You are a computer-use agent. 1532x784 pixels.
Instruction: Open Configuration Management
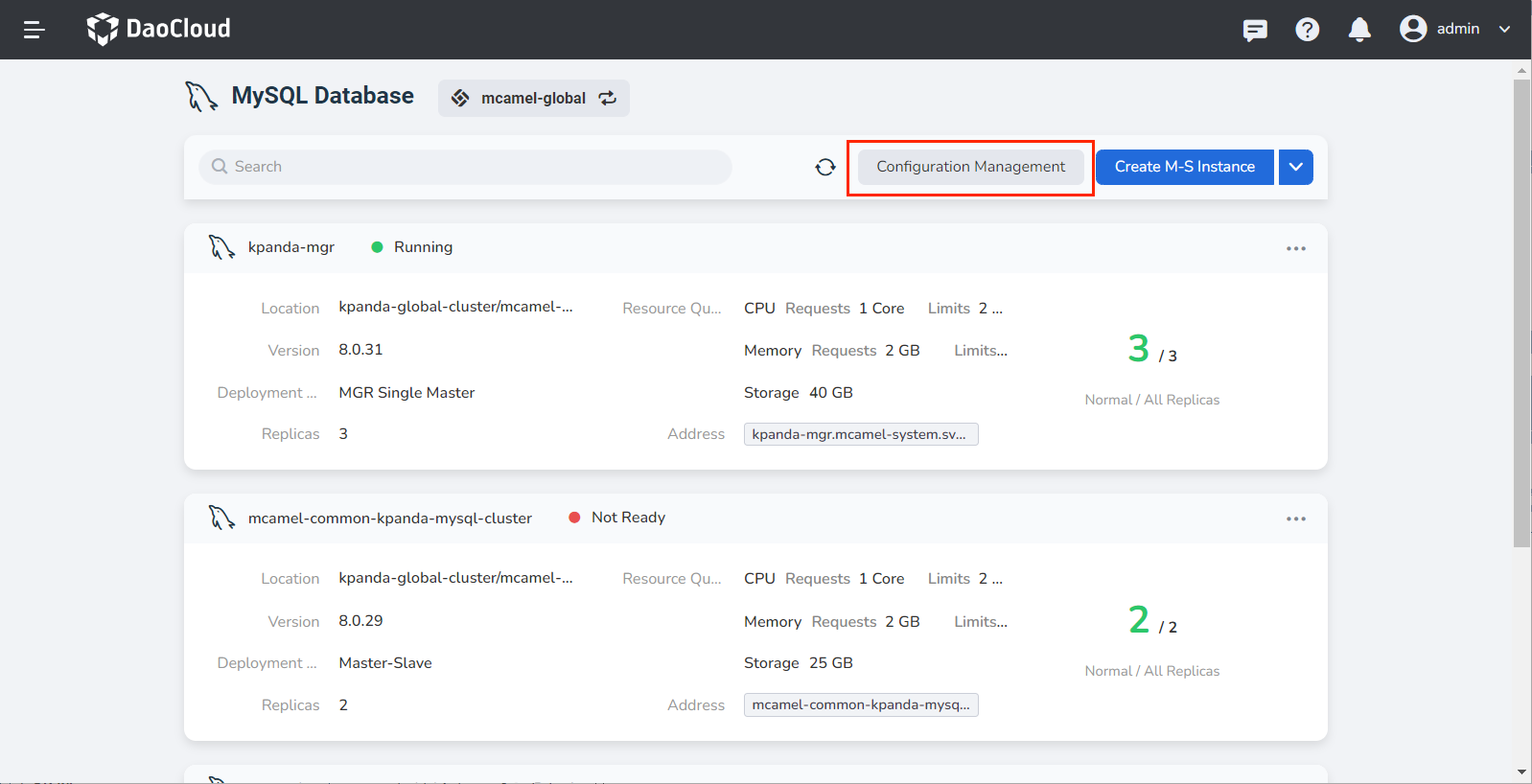click(970, 167)
